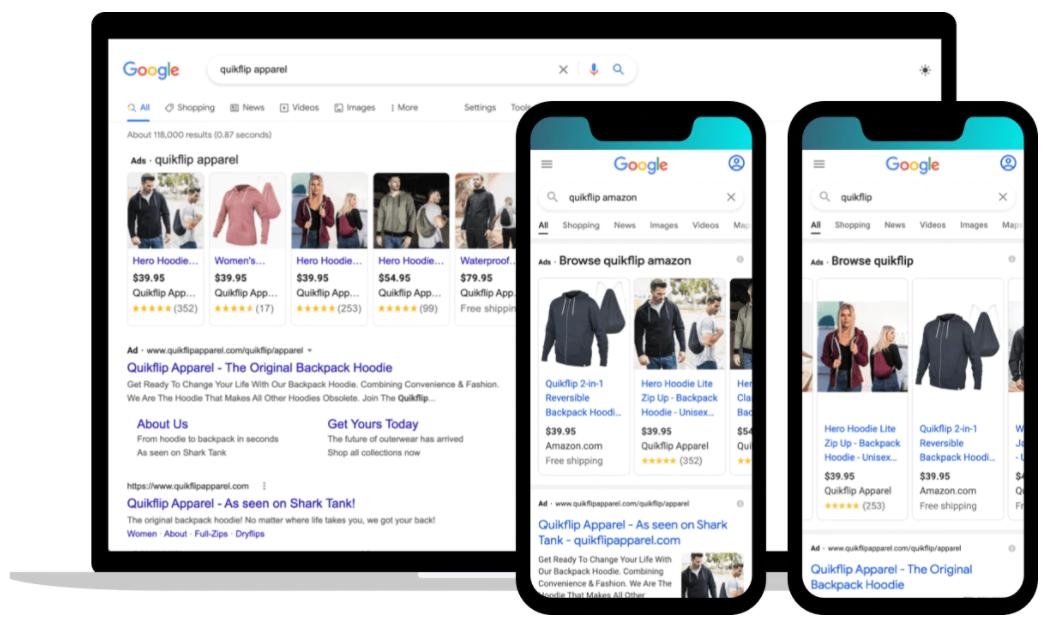Open the pink Women's hoodie product image
The height and width of the screenshot is (624, 1059).
point(247,211)
